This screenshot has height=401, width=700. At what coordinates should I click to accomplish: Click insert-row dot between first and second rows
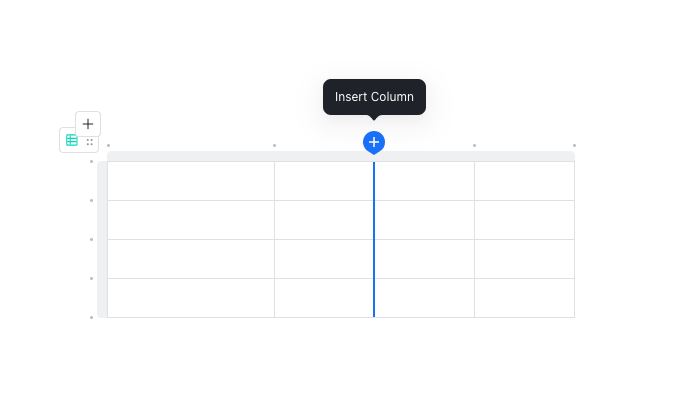[92, 200]
